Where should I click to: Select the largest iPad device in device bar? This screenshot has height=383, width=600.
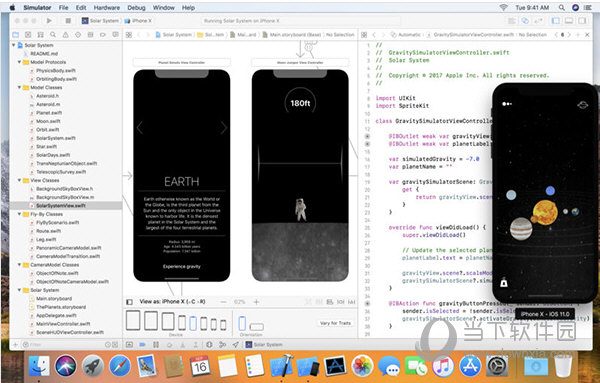133,321
